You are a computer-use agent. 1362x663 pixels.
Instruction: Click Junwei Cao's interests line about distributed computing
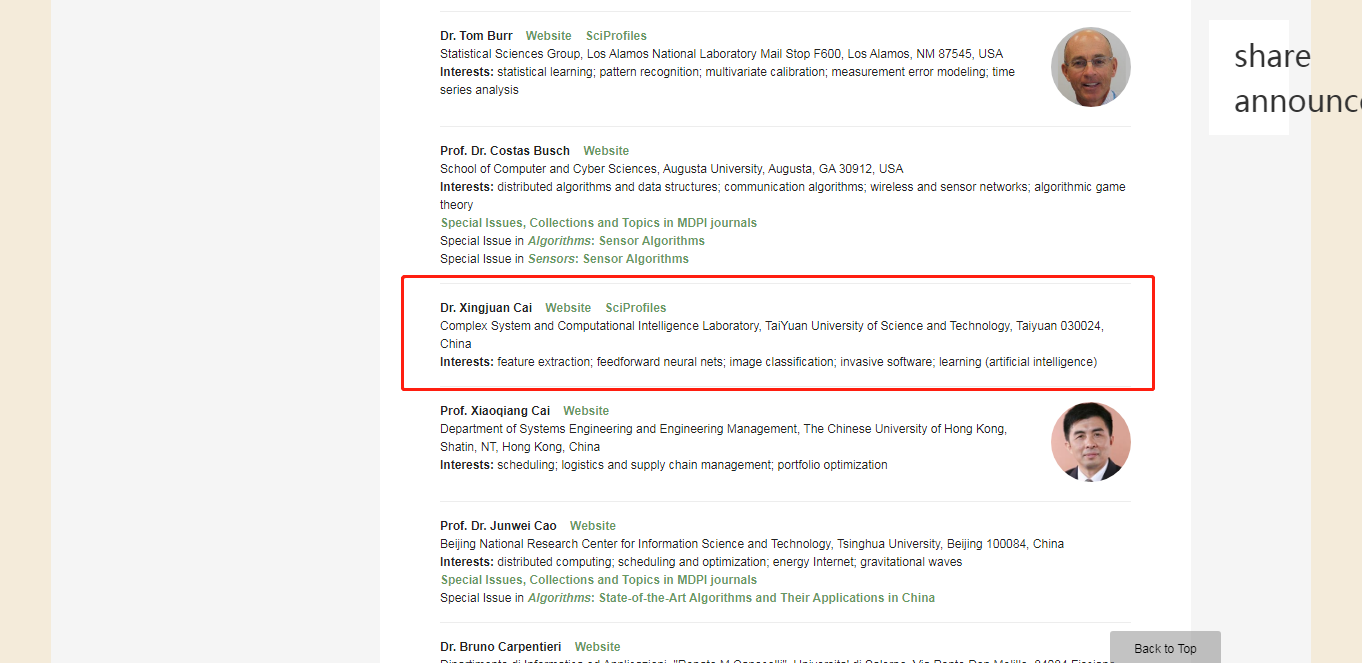point(701,562)
